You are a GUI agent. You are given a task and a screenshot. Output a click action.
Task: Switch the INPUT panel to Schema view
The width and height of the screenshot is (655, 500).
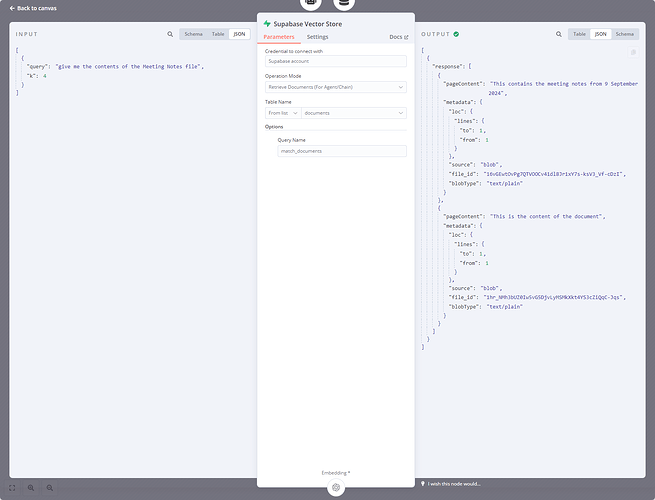pos(193,34)
